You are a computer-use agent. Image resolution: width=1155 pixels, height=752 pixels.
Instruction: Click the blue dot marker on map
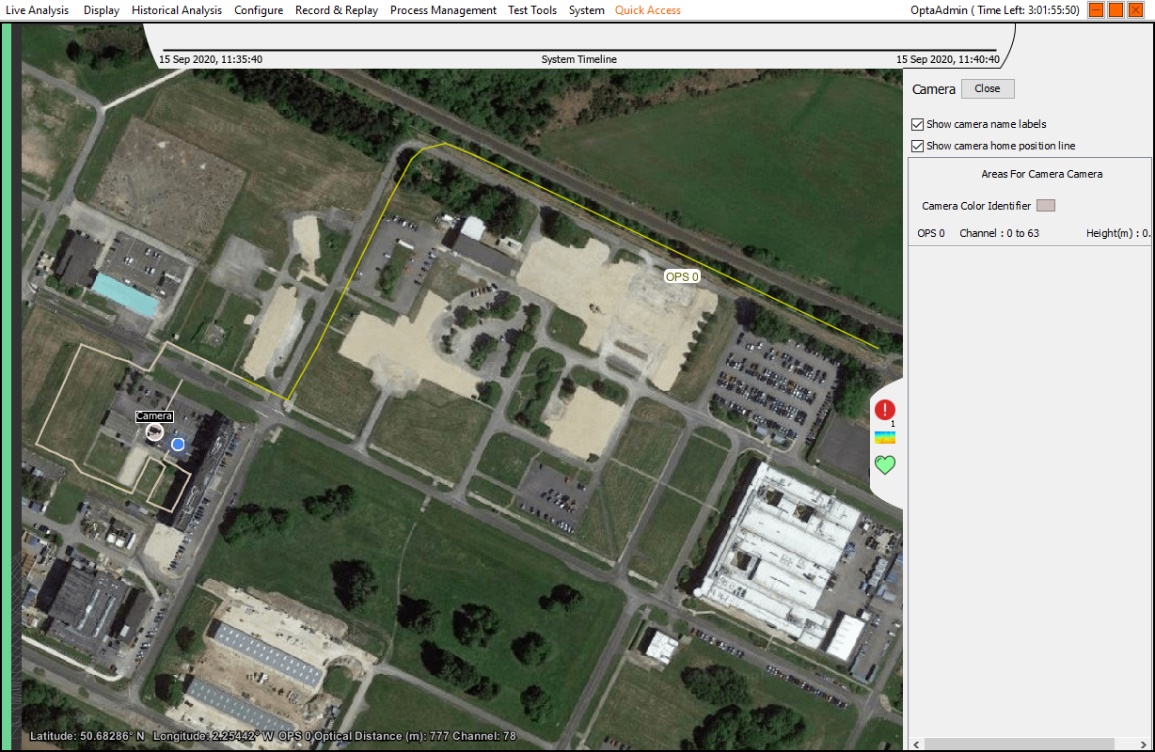click(178, 443)
